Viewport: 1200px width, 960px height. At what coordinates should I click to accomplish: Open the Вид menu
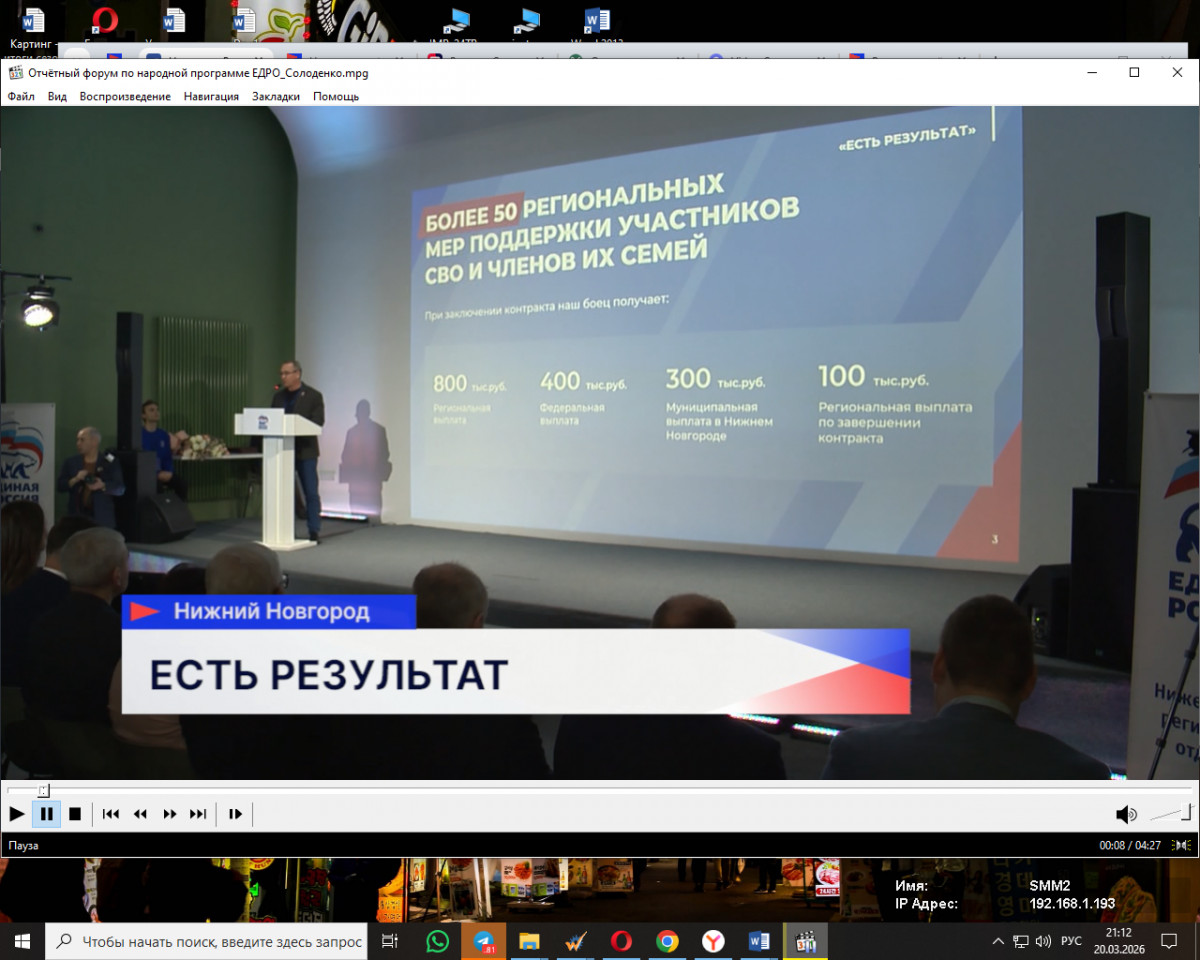click(x=57, y=96)
